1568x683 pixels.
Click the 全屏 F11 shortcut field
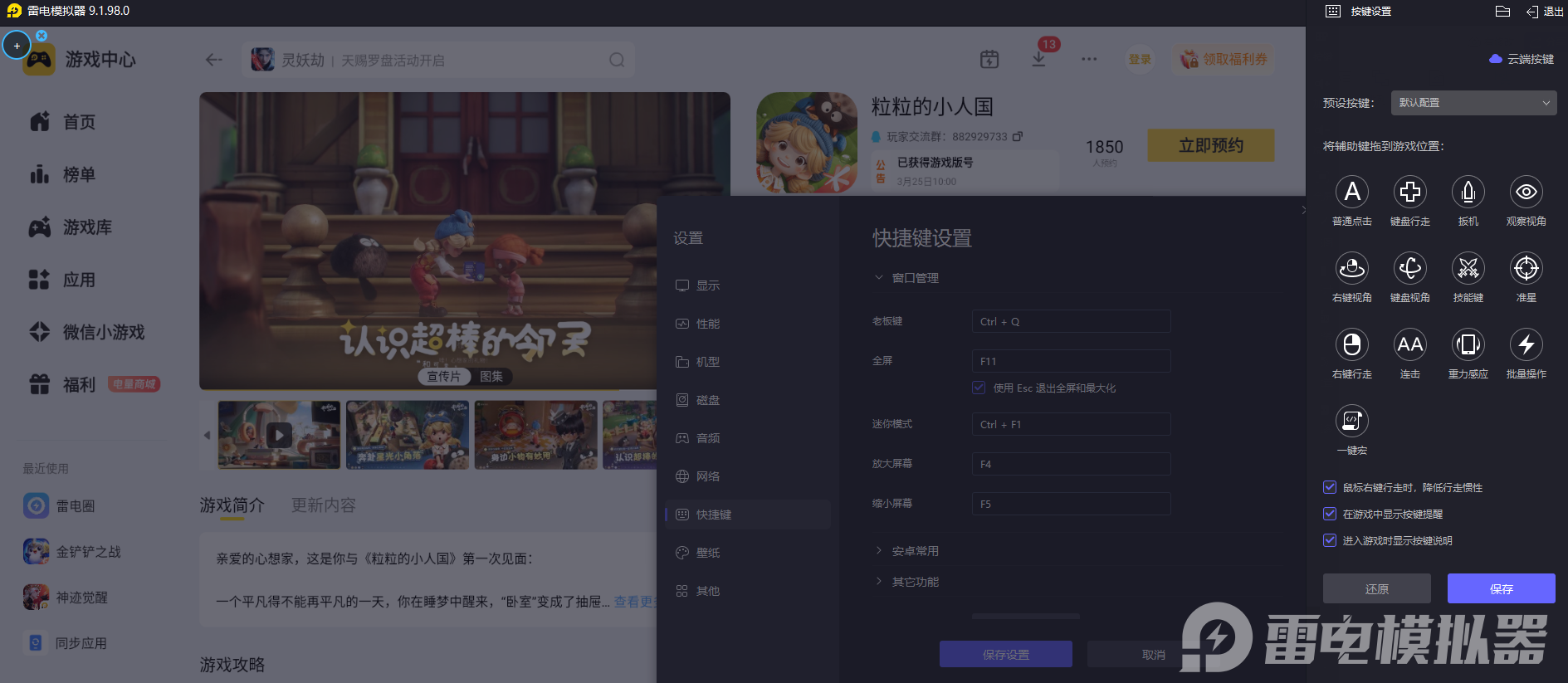(1072, 361)
